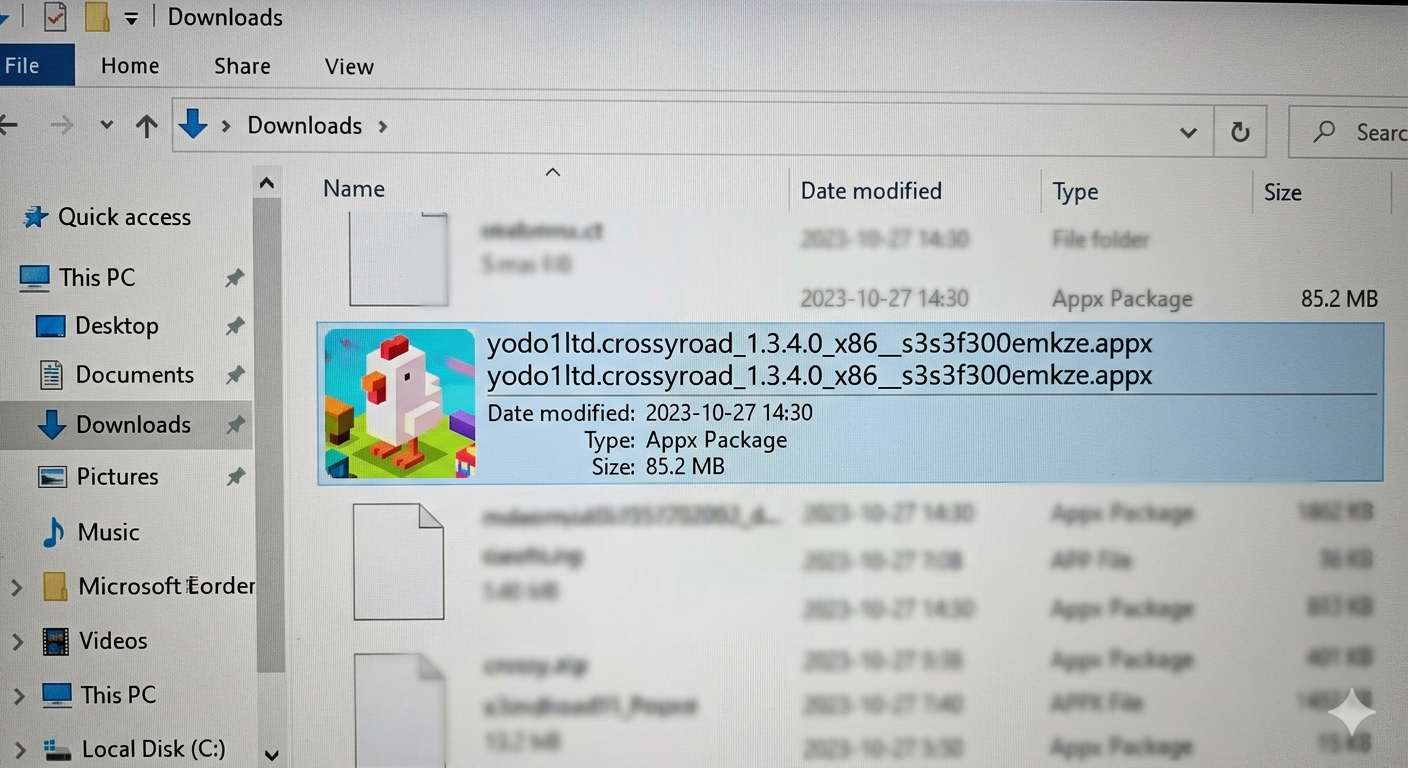The height and width of the screenshot is (768, 1408).
Task: Sort files by Date modified column
Action: click(871, 191)
